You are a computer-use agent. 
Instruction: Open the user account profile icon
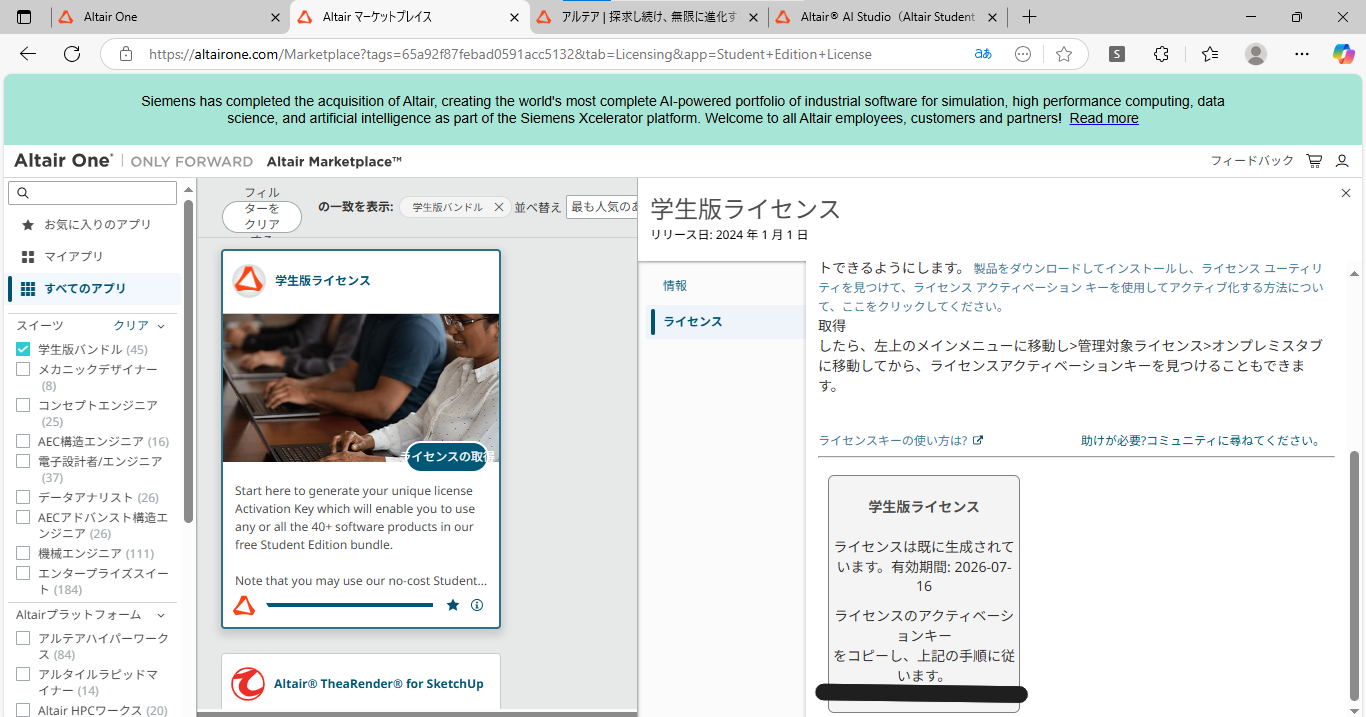(1342, 161)
